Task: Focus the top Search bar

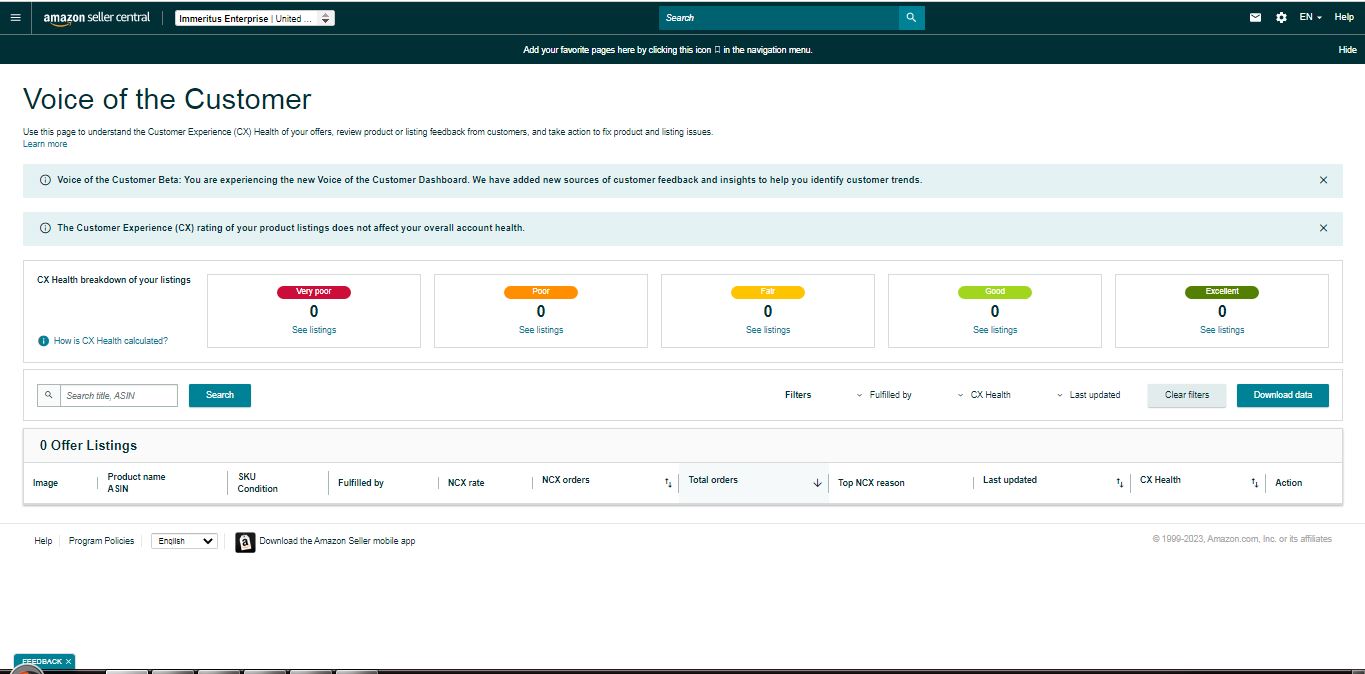Action: point(779,18)
